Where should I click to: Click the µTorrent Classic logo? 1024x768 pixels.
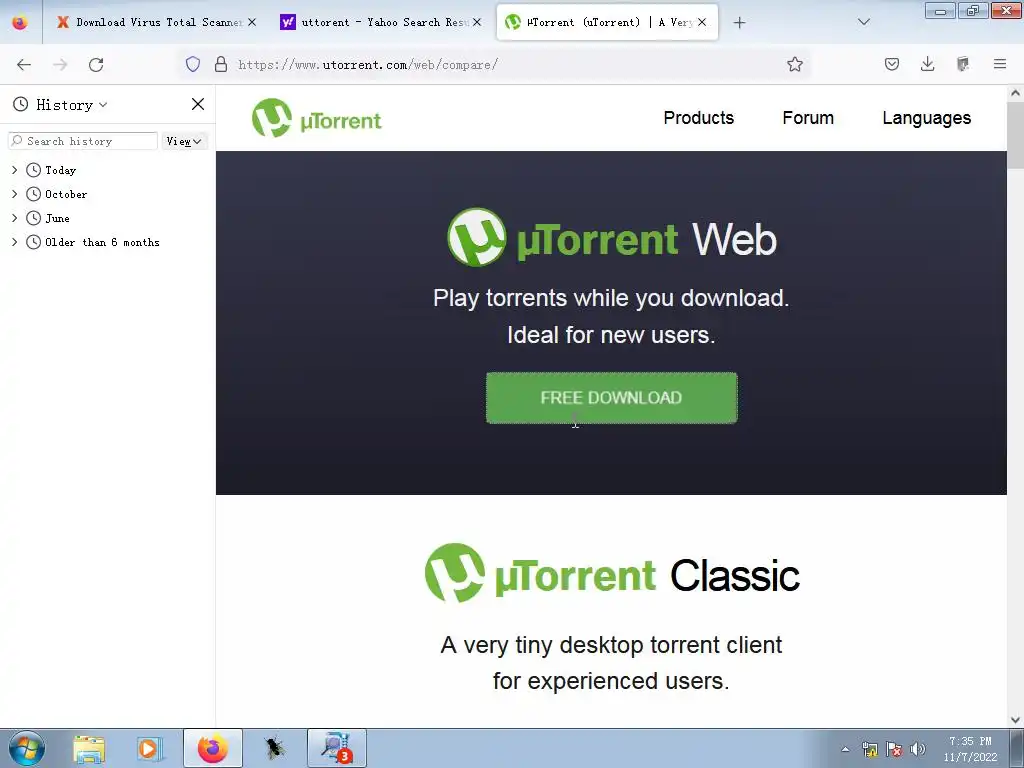pyautogui.click(x=612, y=573)
